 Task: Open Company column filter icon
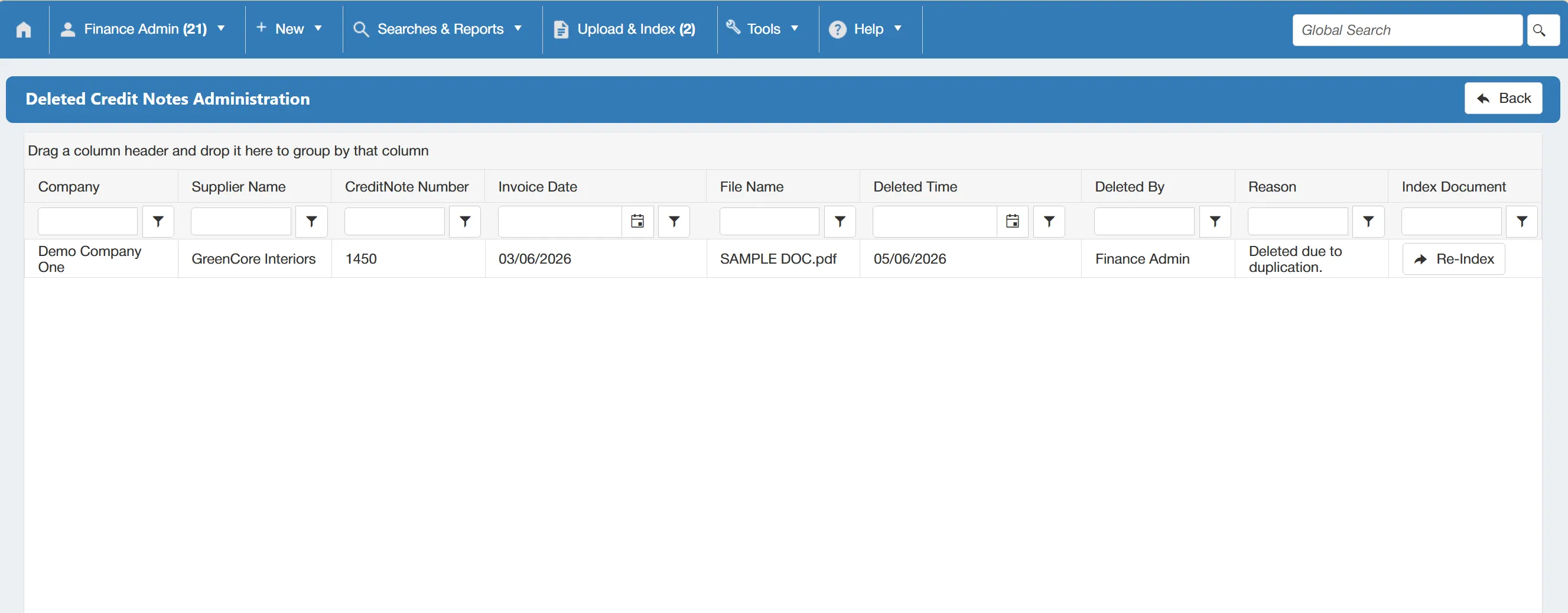158,222
